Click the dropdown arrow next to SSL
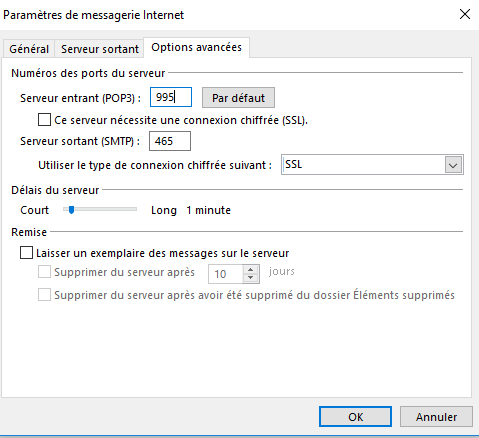 pos(453,165)
